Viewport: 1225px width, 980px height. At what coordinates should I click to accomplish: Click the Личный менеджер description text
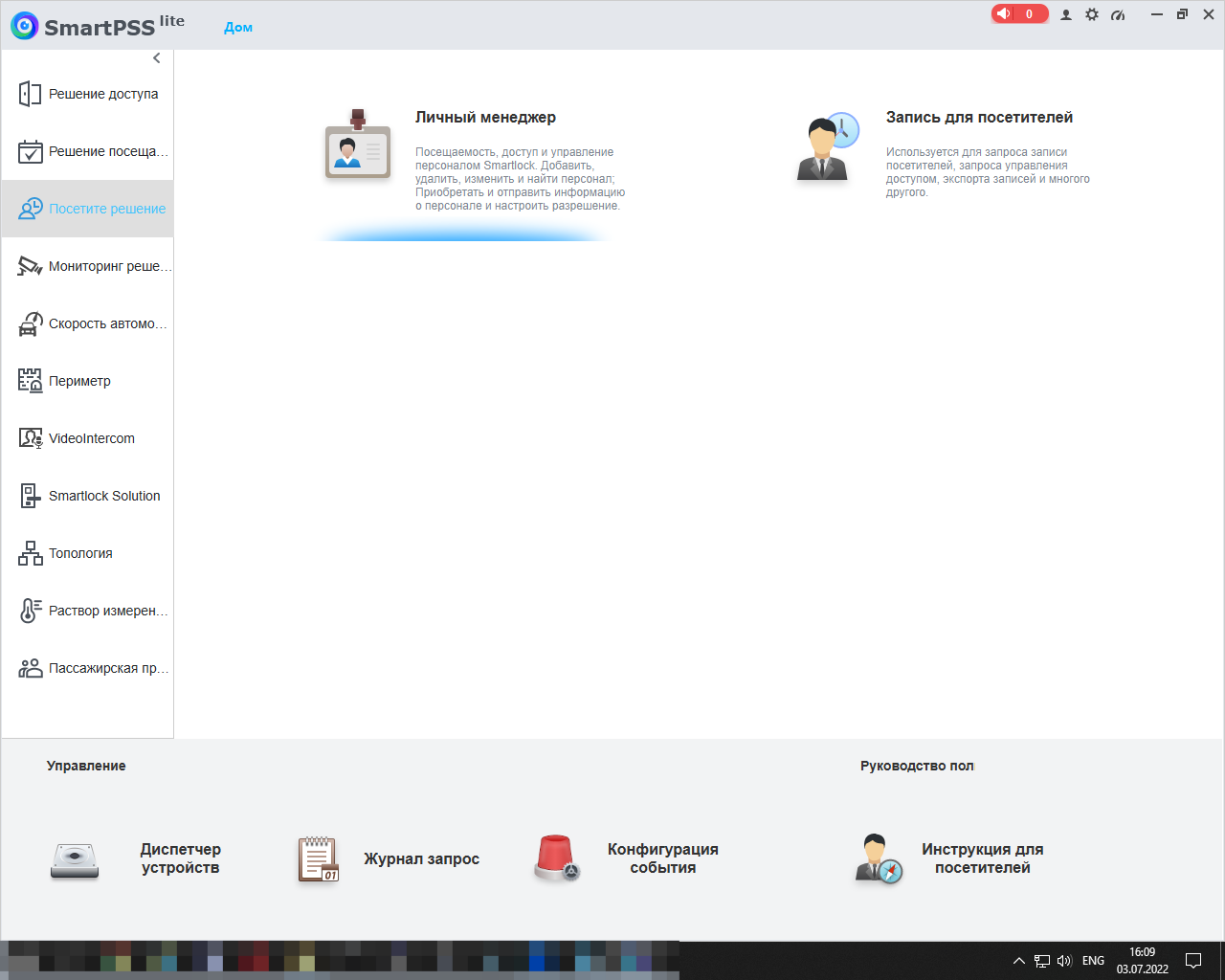pyautogui.click(x=520, y=179)
